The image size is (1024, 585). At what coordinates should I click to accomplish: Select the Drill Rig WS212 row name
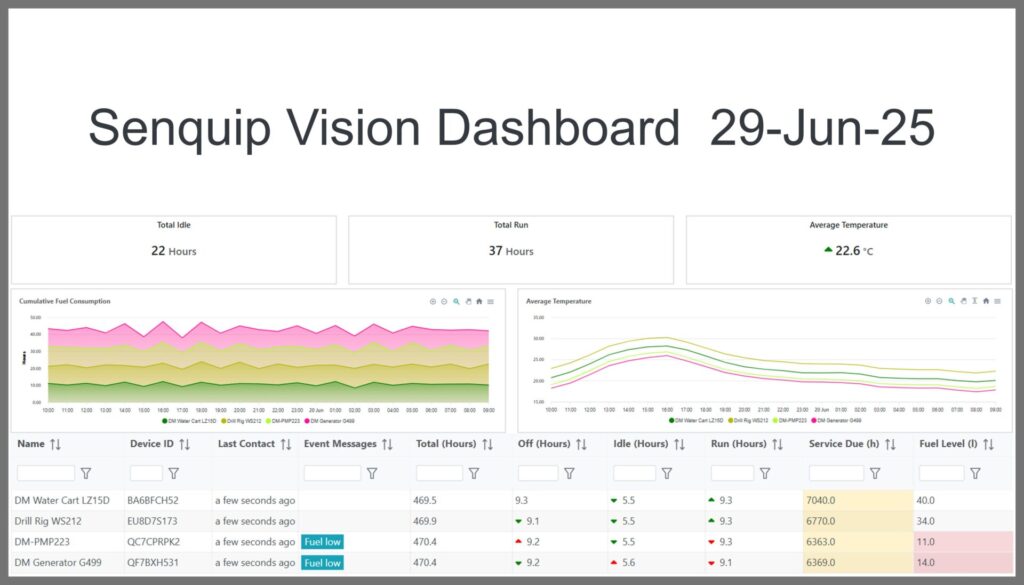tap(48, 522)
